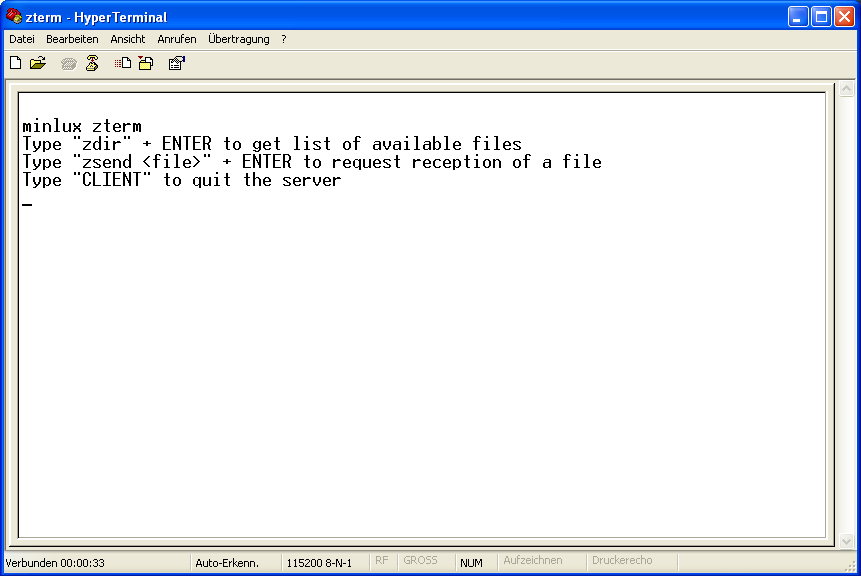Click the grayed Call phone icon

tap(68, 64)
